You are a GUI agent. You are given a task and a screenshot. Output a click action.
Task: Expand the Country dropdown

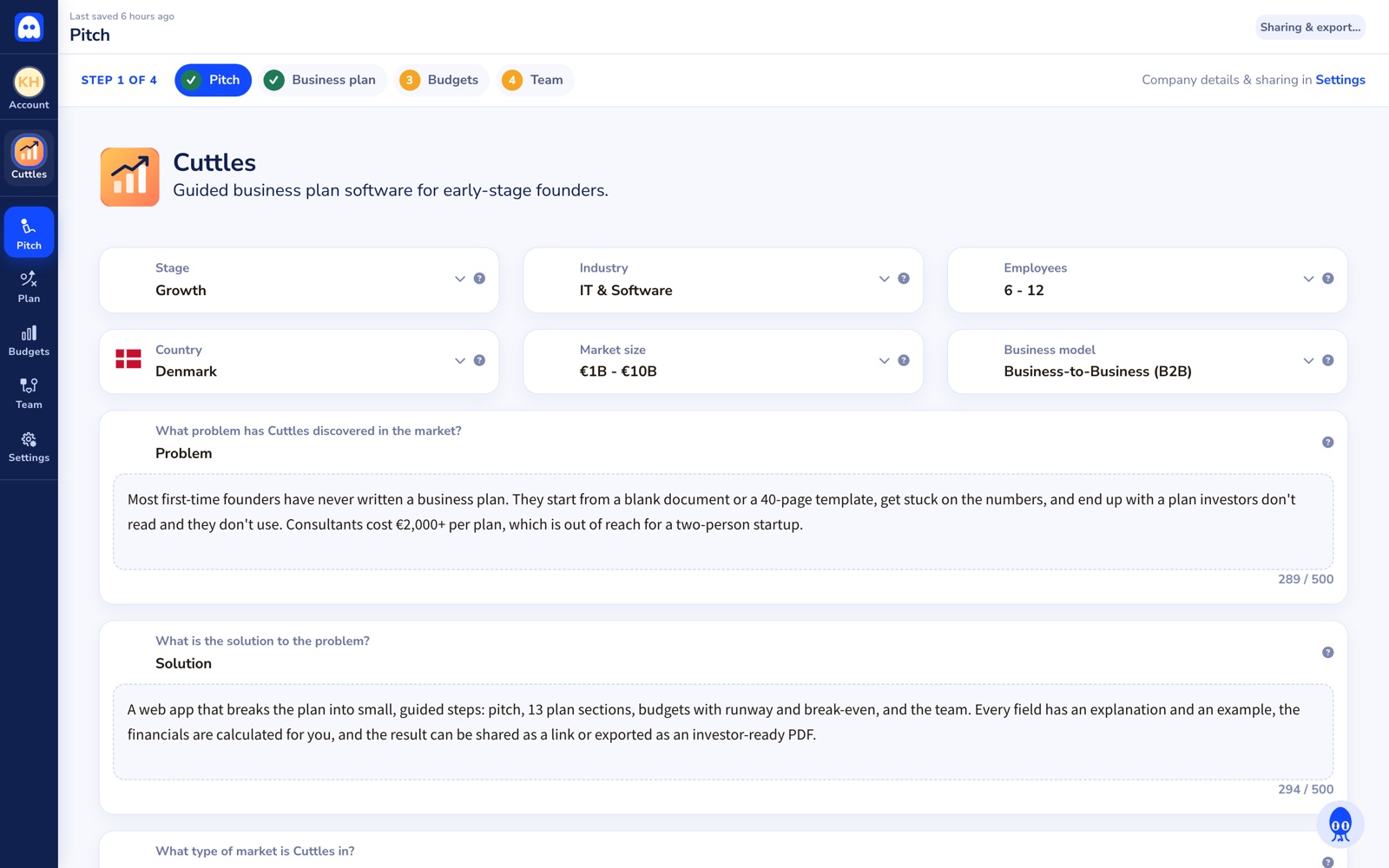[x=460, y=360]
